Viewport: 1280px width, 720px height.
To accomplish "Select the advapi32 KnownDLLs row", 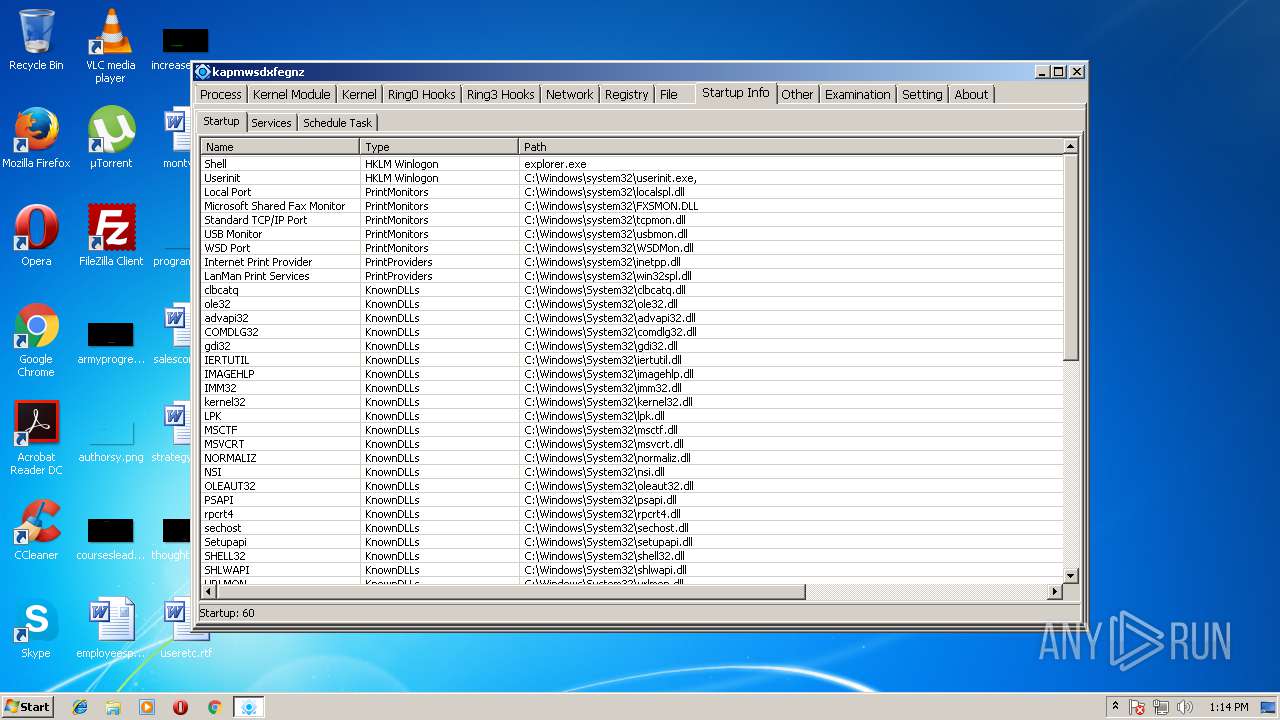I will (631, 318).
